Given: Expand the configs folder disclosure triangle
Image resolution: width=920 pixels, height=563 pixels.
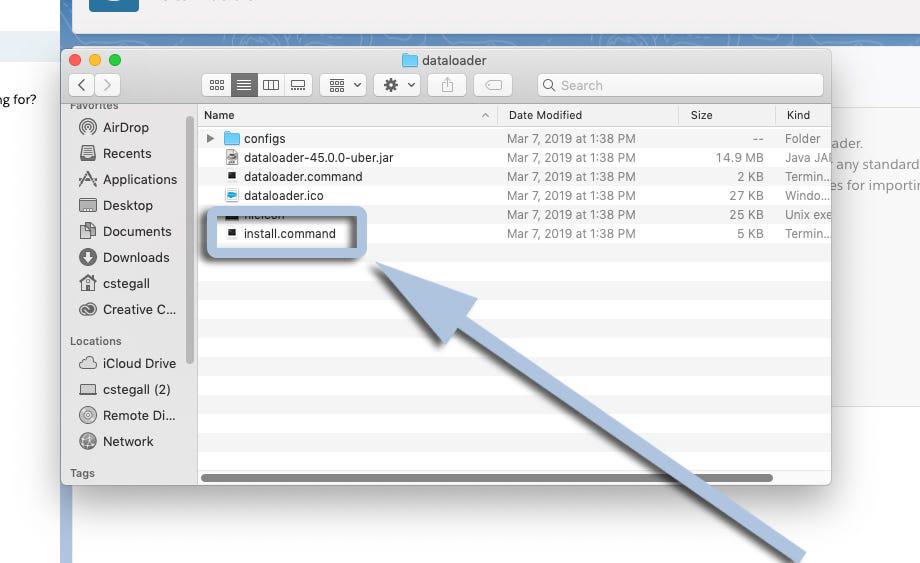Looking at the screenshot, I should tap(210, 139).
